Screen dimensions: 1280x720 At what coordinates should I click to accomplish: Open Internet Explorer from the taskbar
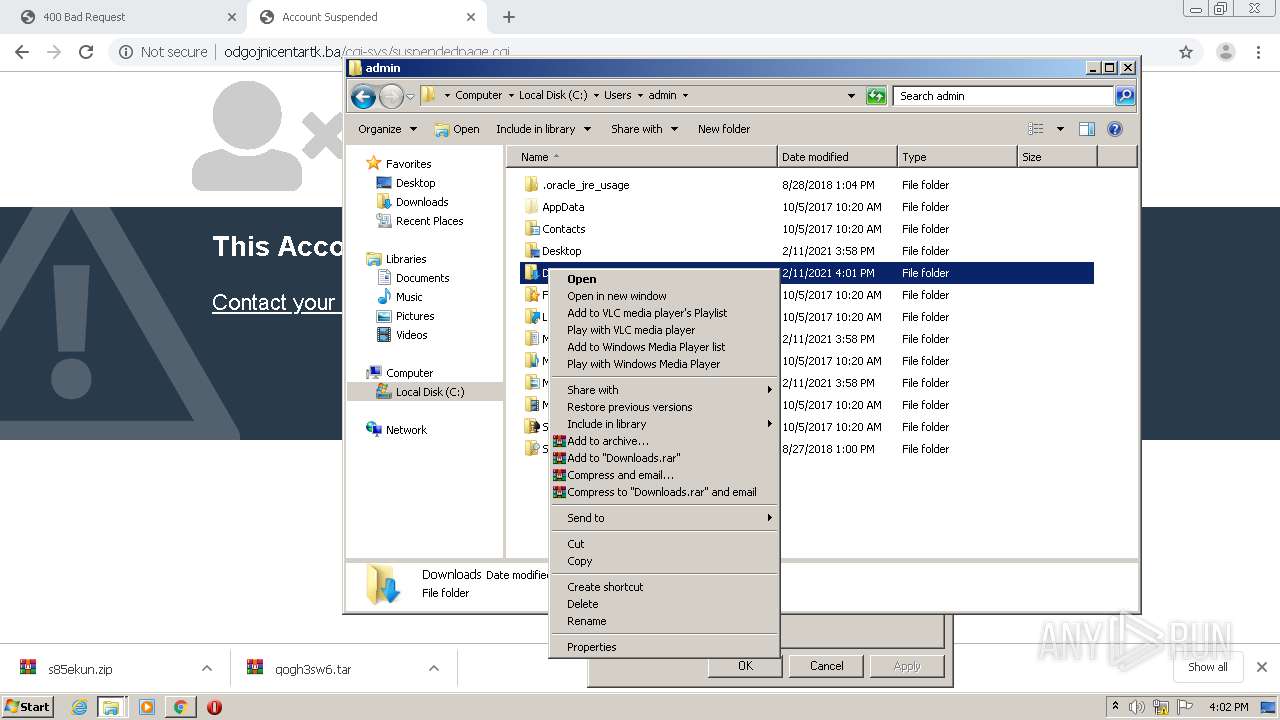(x=79, y=707)
